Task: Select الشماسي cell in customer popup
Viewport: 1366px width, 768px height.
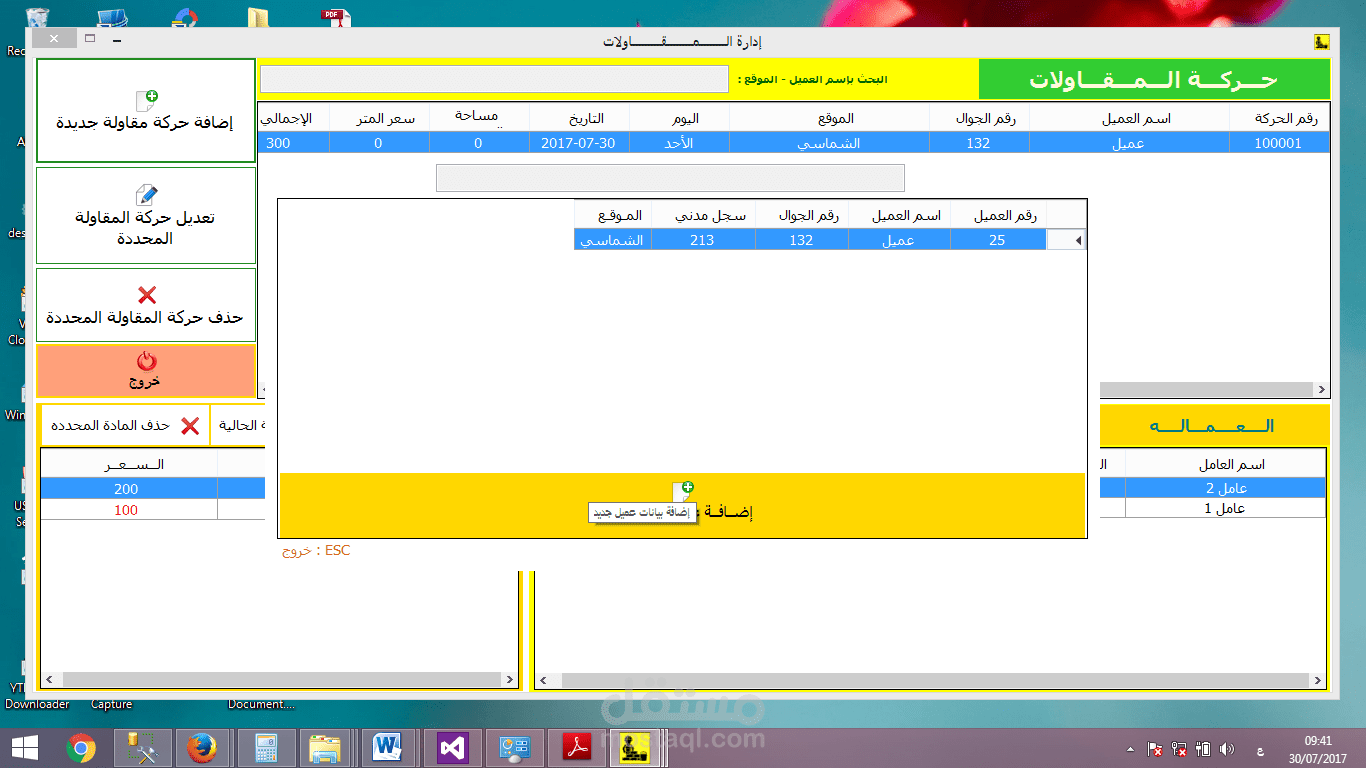Action: [613, 240]
